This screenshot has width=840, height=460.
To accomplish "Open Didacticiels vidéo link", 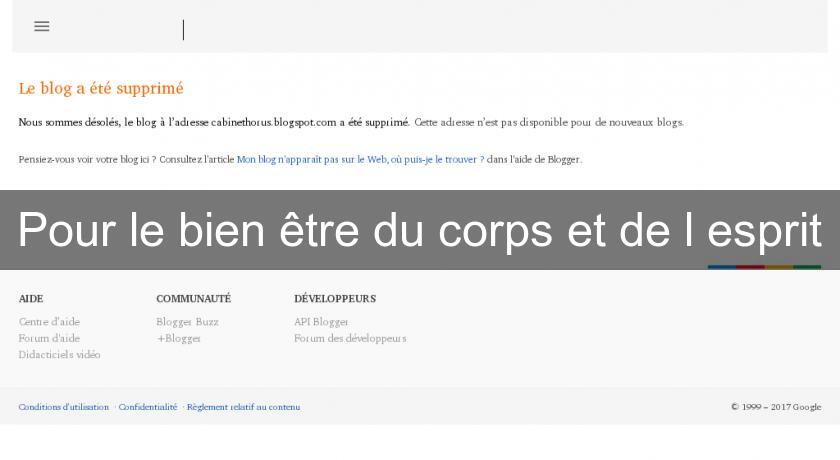I will (x=59, y=355).
